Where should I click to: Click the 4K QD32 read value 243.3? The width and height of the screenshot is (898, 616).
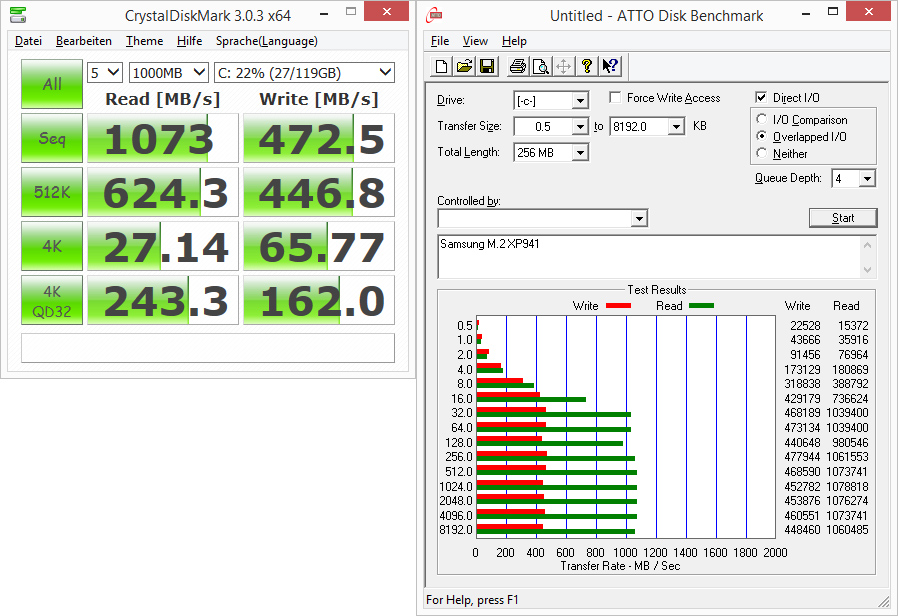(163, 300)
